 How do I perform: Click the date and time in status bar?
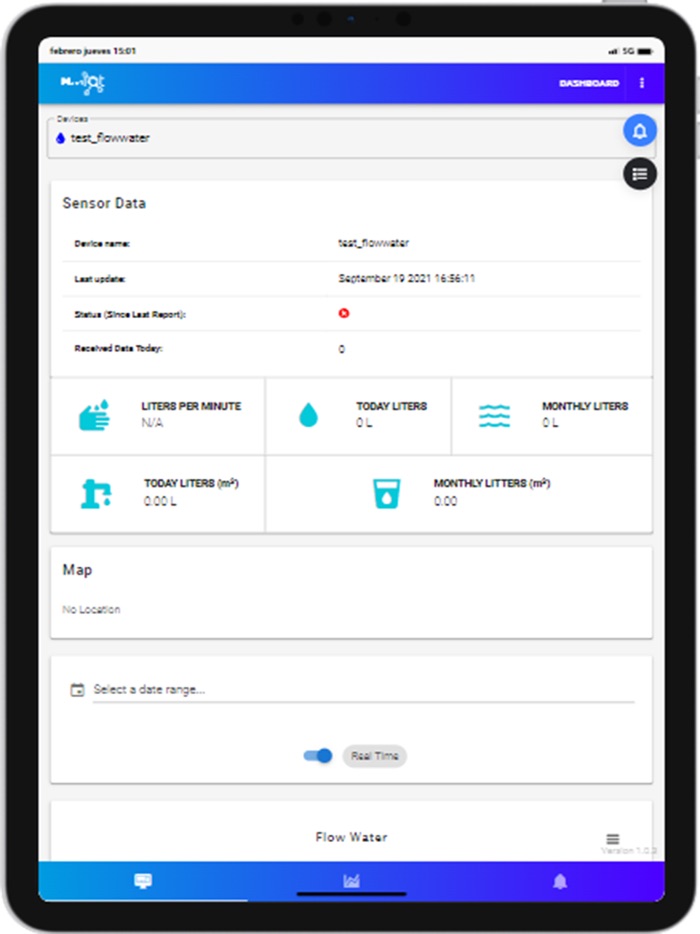(x=93, y=51)
